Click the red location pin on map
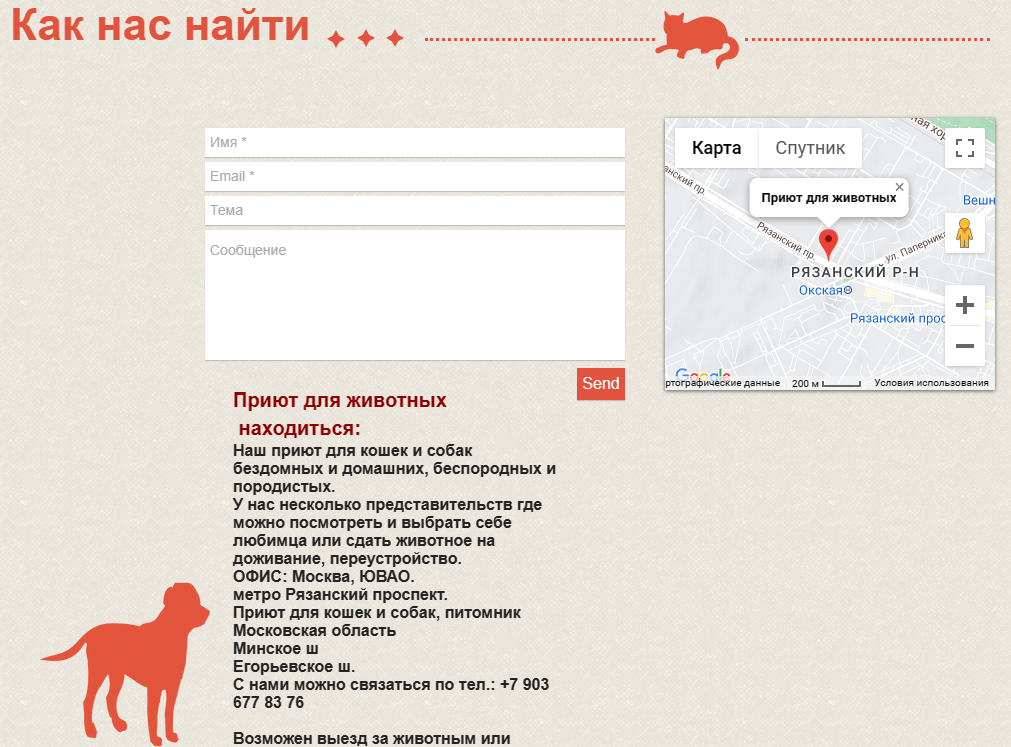The height and width of the screenshot is (747, 1011). (828, 244)
